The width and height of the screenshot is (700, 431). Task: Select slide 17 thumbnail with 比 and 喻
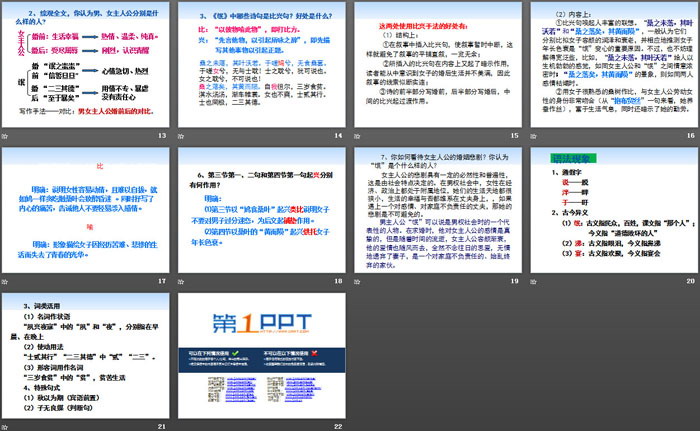tap(85, 210)
